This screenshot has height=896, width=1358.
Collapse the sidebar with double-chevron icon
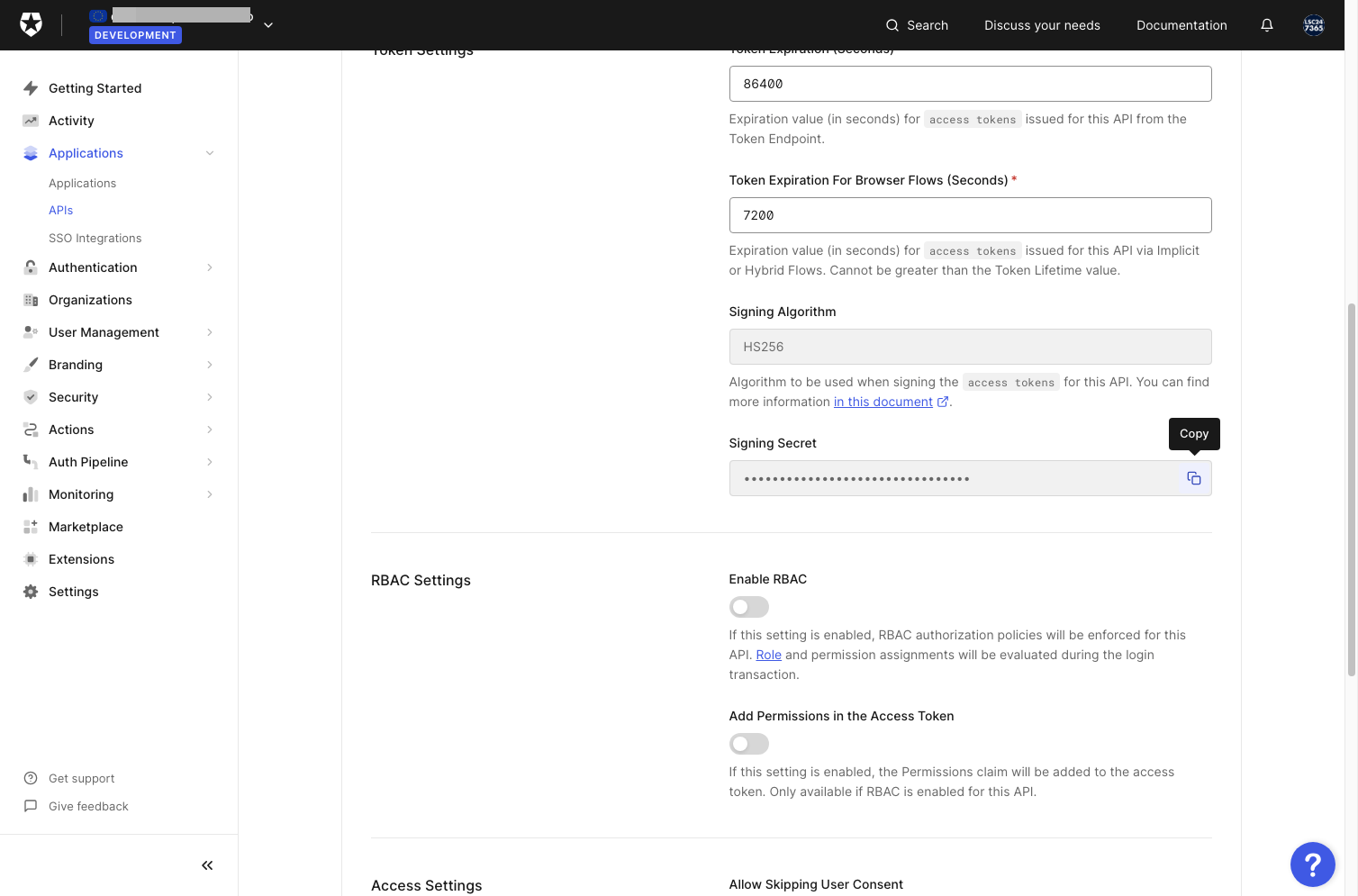pos(207,865)
